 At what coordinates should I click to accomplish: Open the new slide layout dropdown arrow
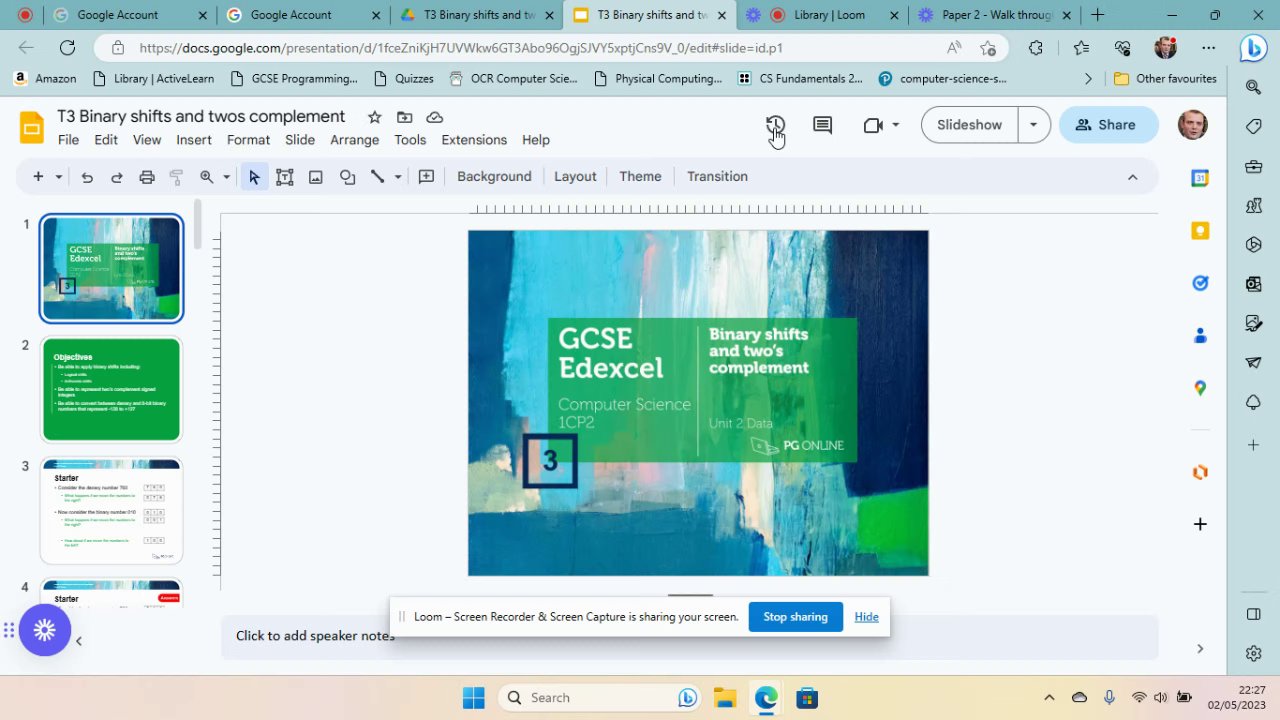pos(59,177)
